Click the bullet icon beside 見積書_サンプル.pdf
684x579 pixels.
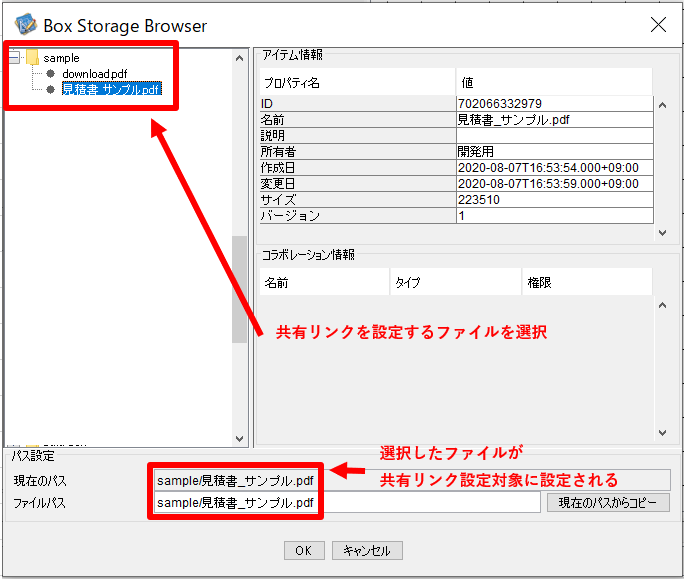coord(51,89)
